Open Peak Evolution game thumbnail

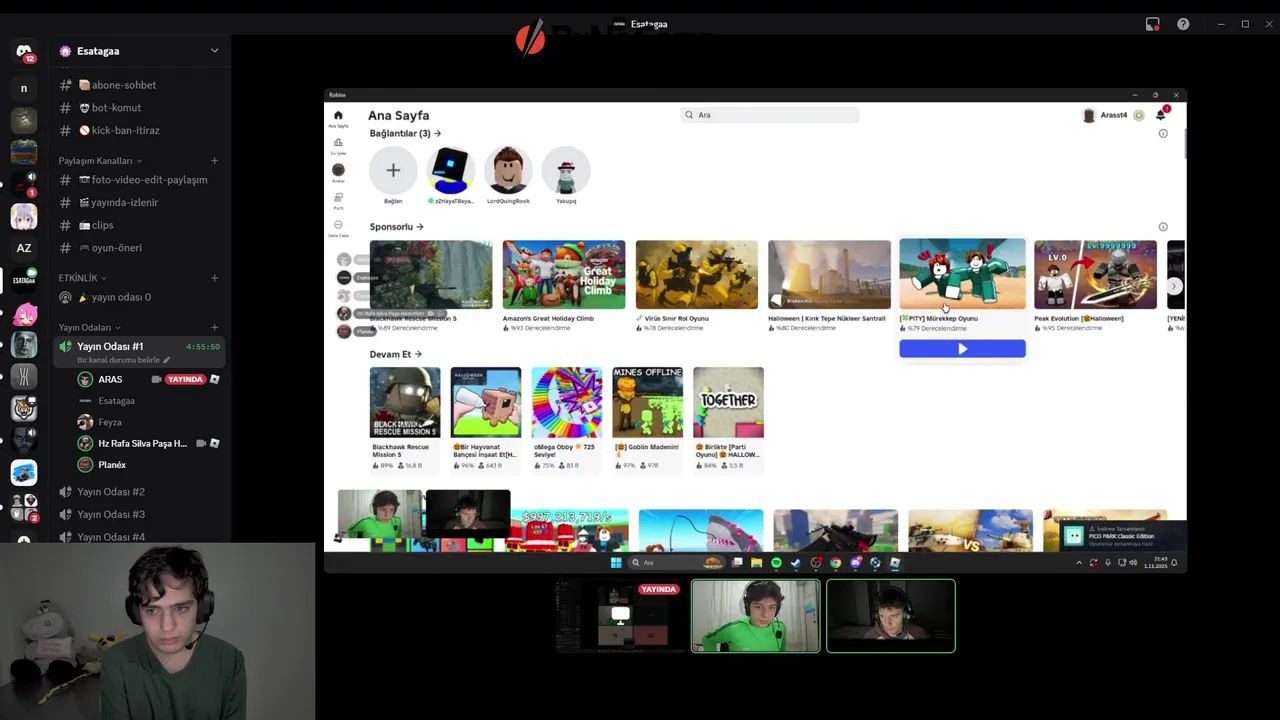pos(1095,275)
